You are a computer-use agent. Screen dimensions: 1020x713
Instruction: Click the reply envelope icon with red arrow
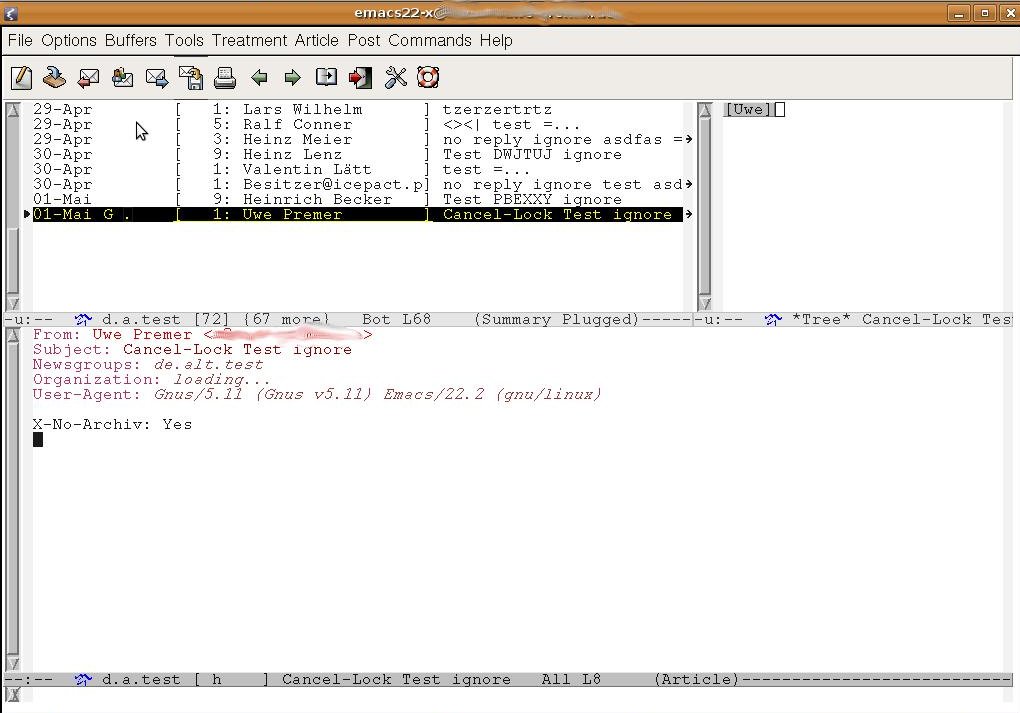coord(89,78)
